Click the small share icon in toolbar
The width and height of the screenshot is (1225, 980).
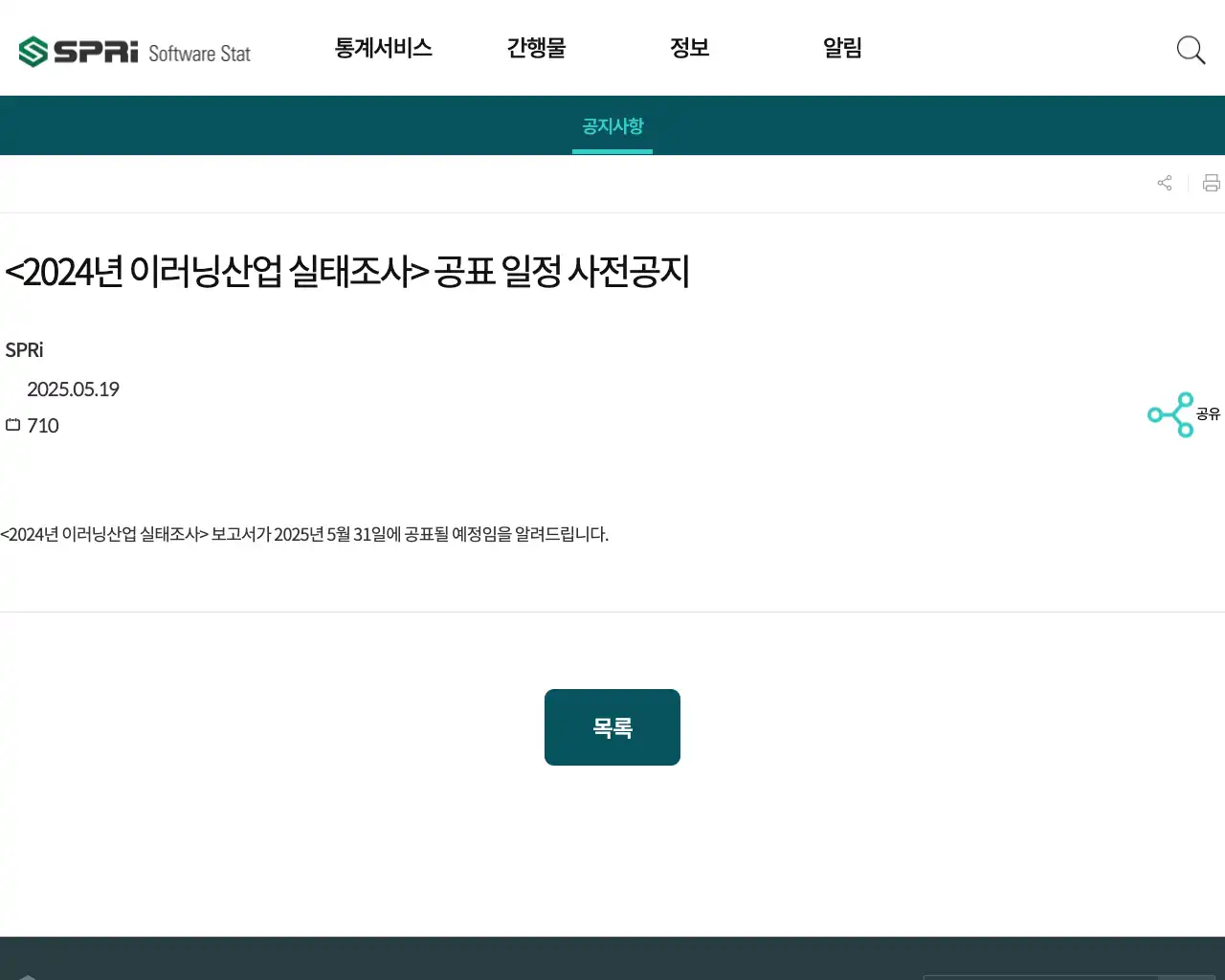pos(1165,183)
